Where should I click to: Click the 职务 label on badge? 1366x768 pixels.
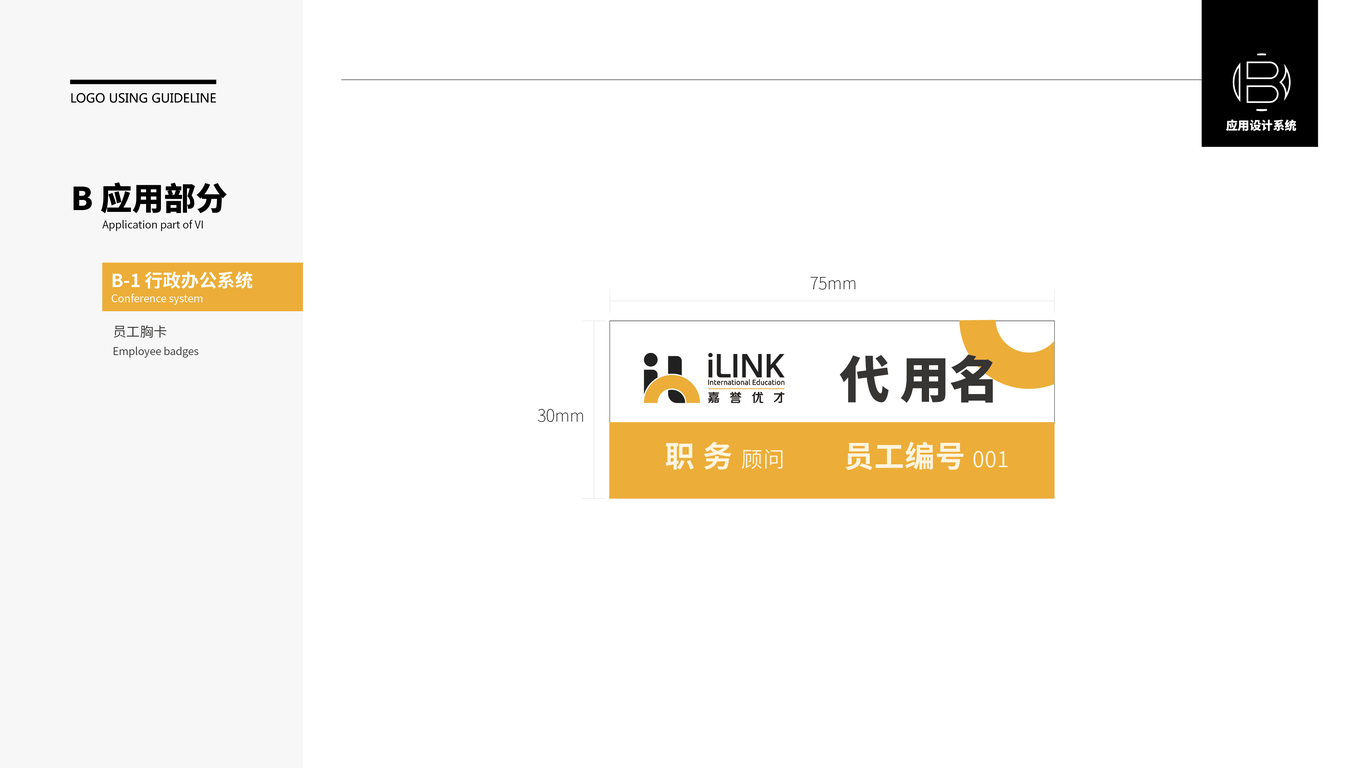pyautogui.click(x=698, y=457)
